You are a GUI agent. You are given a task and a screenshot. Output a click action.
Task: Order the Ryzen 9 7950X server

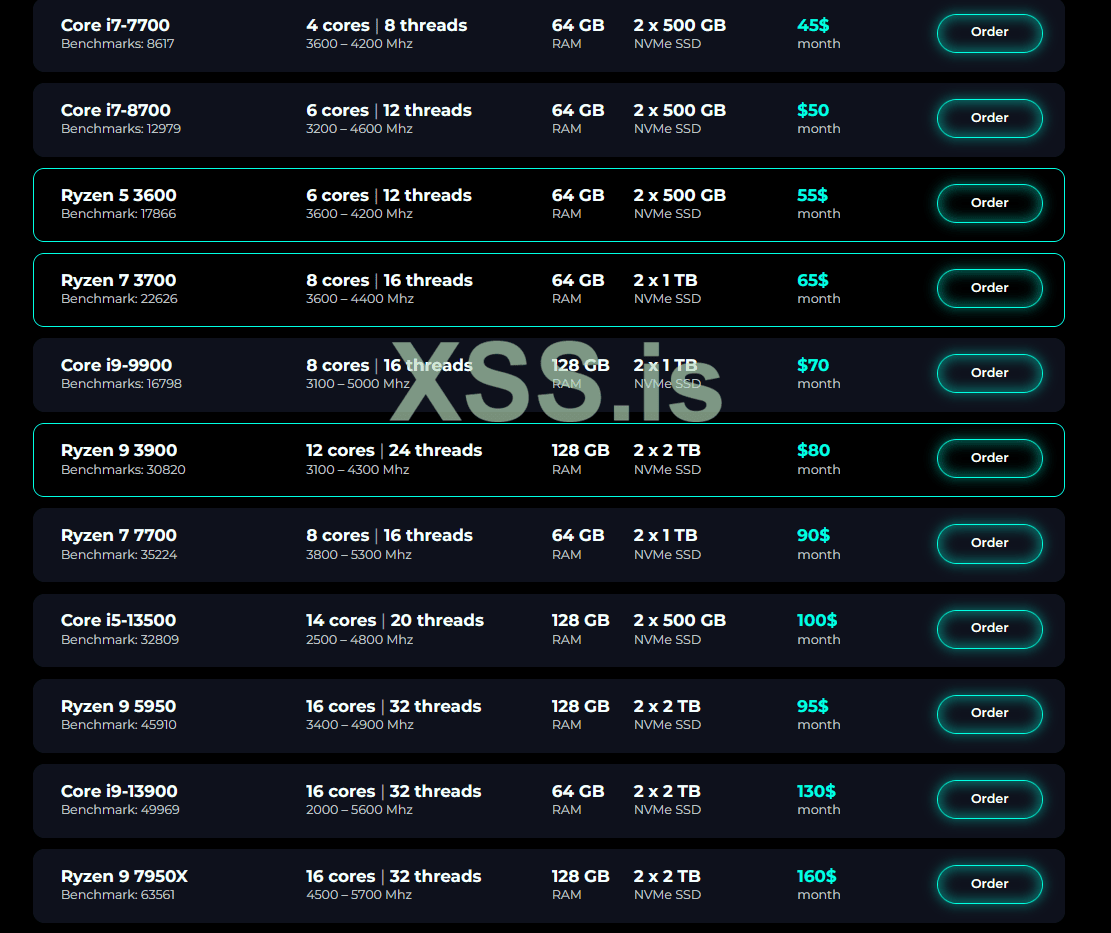[989, 883]
